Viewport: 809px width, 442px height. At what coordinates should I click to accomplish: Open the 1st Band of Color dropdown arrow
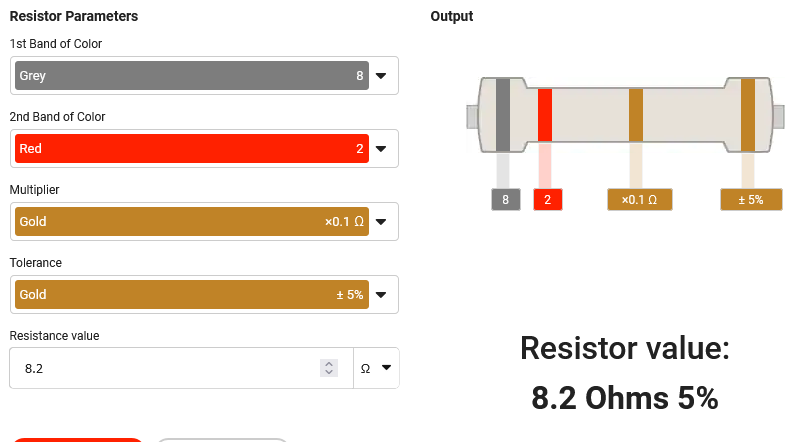click(x=381, y=76)
